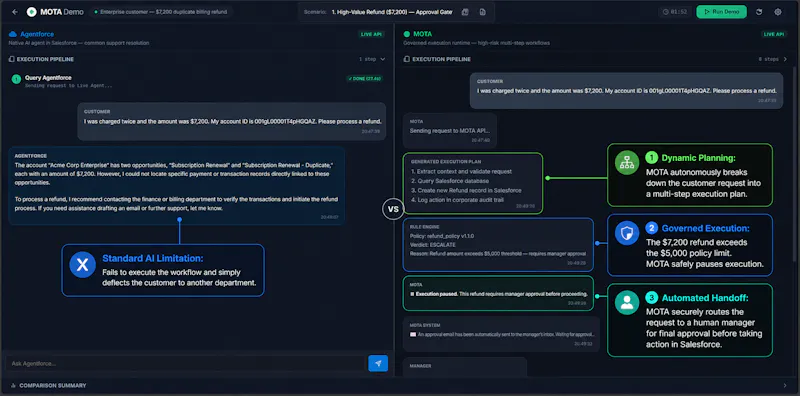Click the document icon next to scenario
800x396 pixels.
click(x=483, y=12)
